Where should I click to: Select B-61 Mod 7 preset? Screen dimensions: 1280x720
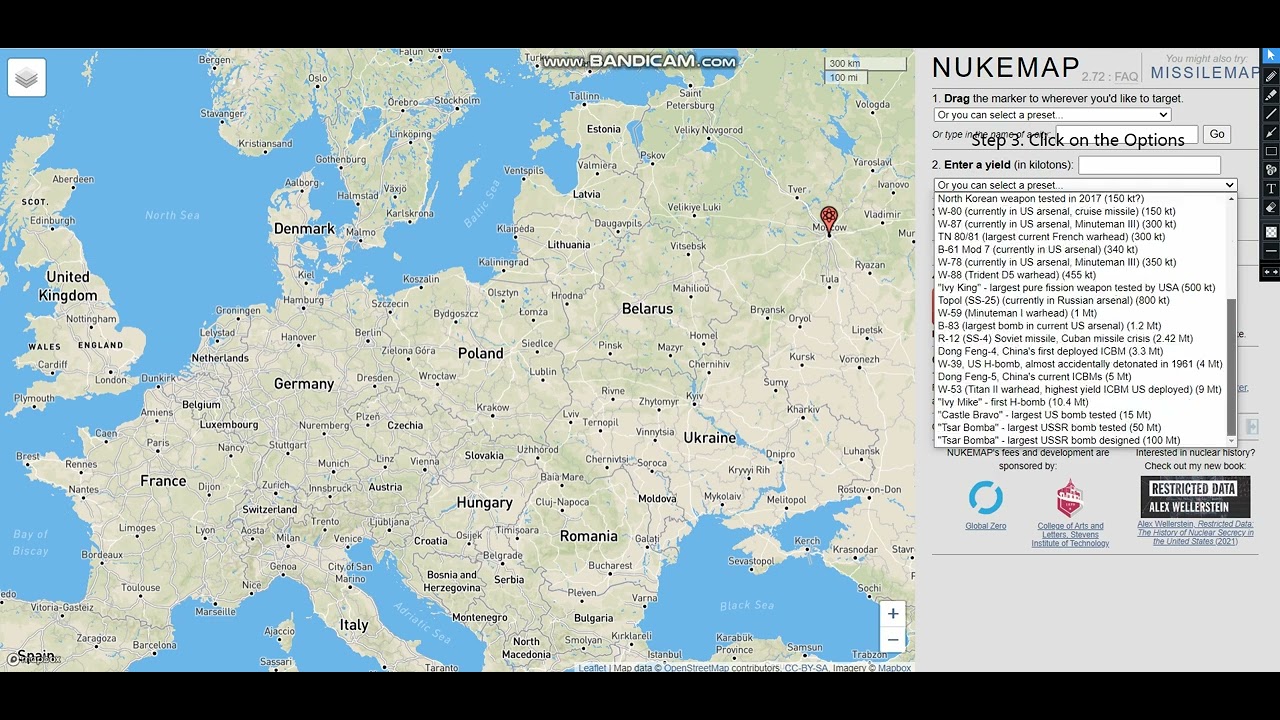click(1081, 250)
